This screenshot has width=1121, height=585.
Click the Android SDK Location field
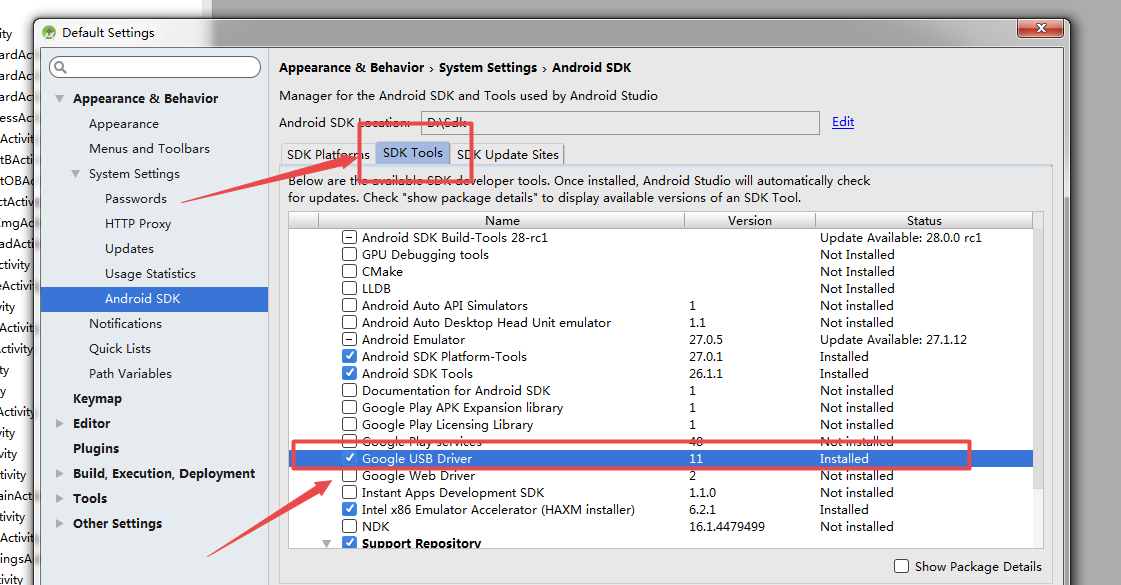620,123
